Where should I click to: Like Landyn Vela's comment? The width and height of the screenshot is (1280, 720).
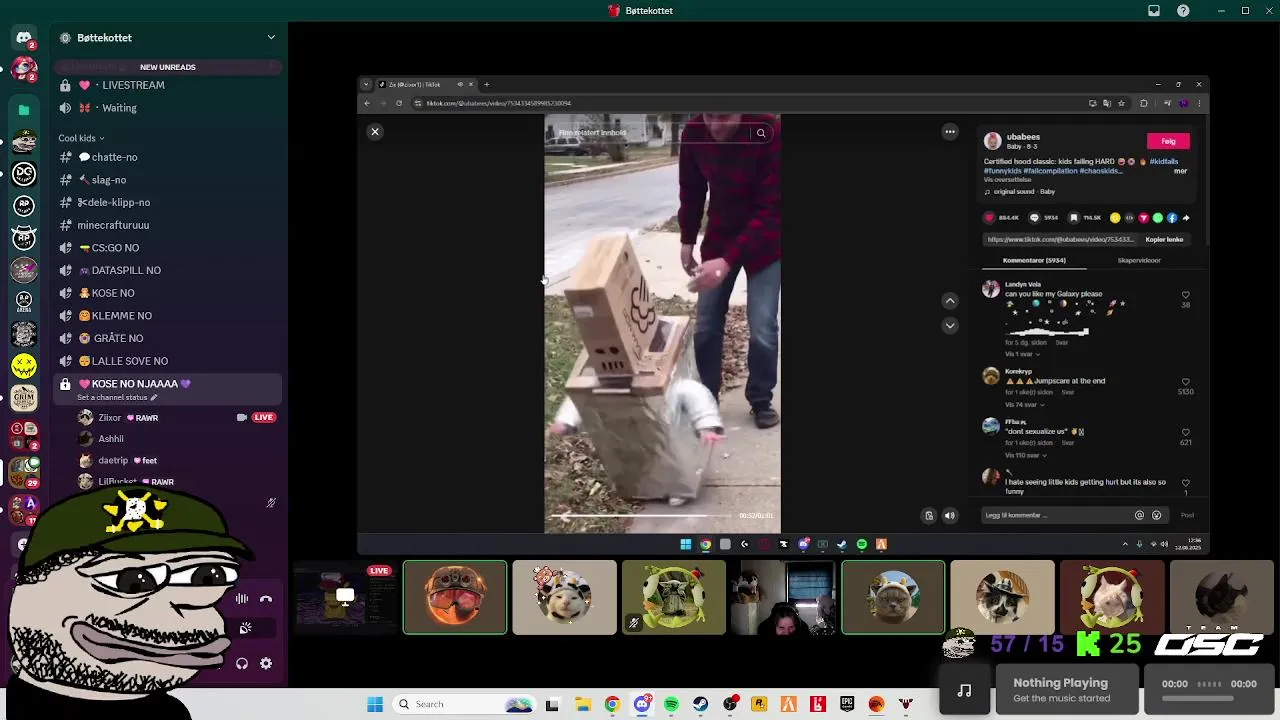(x=1186, y=295)
